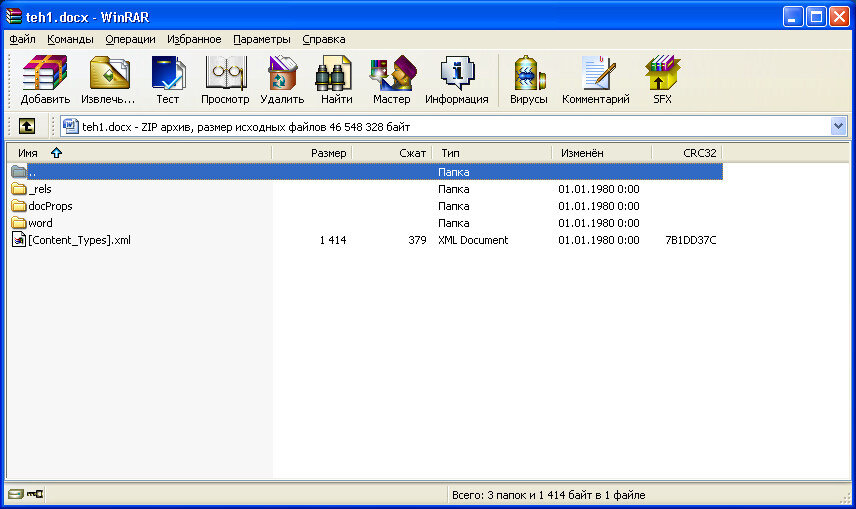Click the 1 414 size value

point(333,240)
